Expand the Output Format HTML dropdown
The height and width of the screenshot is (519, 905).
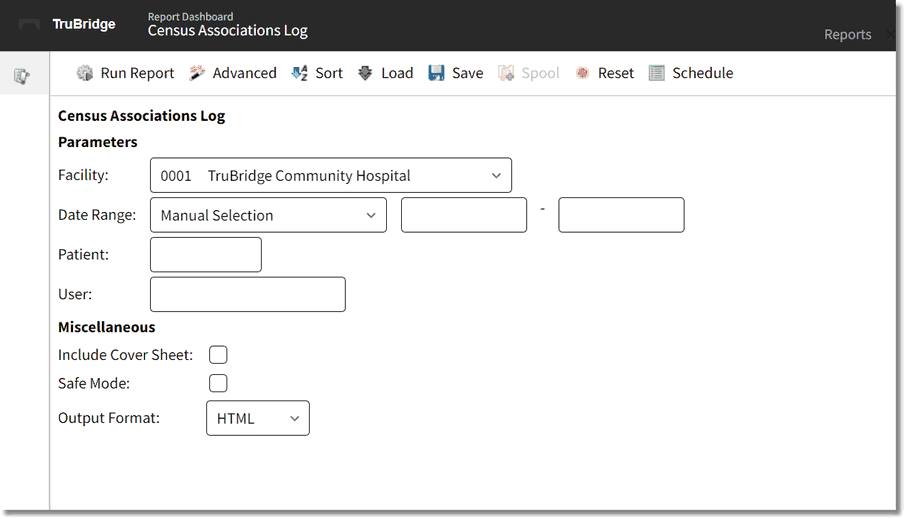tap(258, 418)
